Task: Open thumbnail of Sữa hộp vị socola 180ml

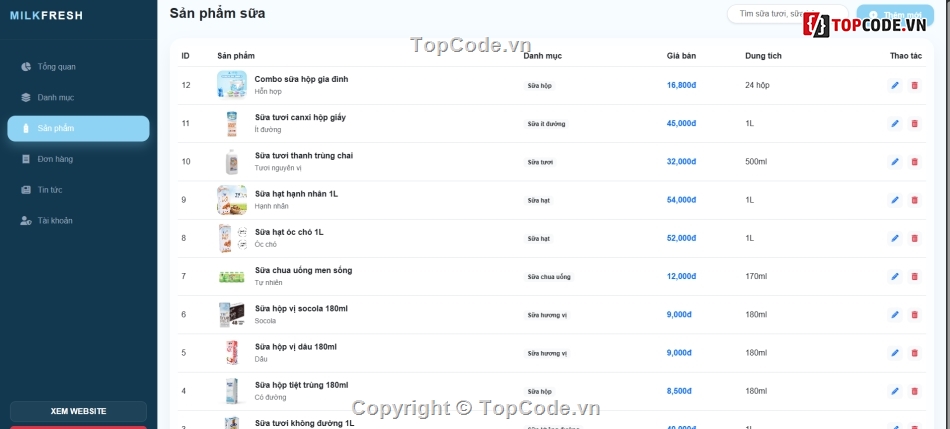Action: pyautogui.click(x=232, y=315)
